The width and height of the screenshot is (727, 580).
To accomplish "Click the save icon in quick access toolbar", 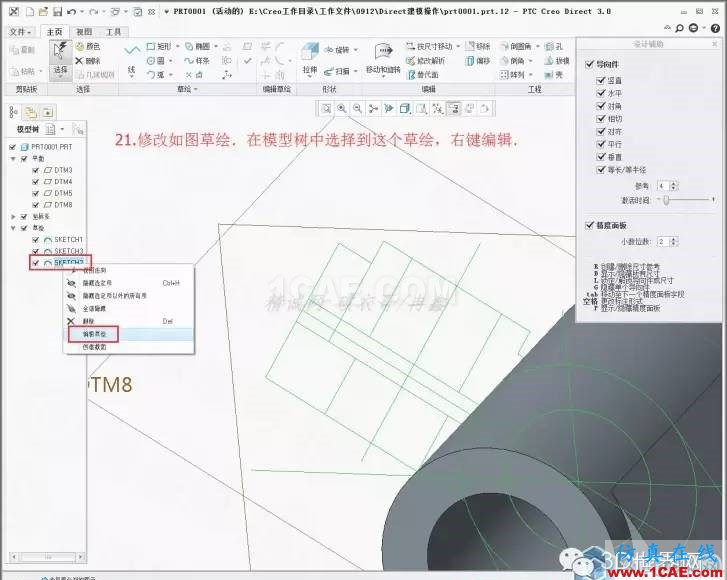I will point(57,12).
